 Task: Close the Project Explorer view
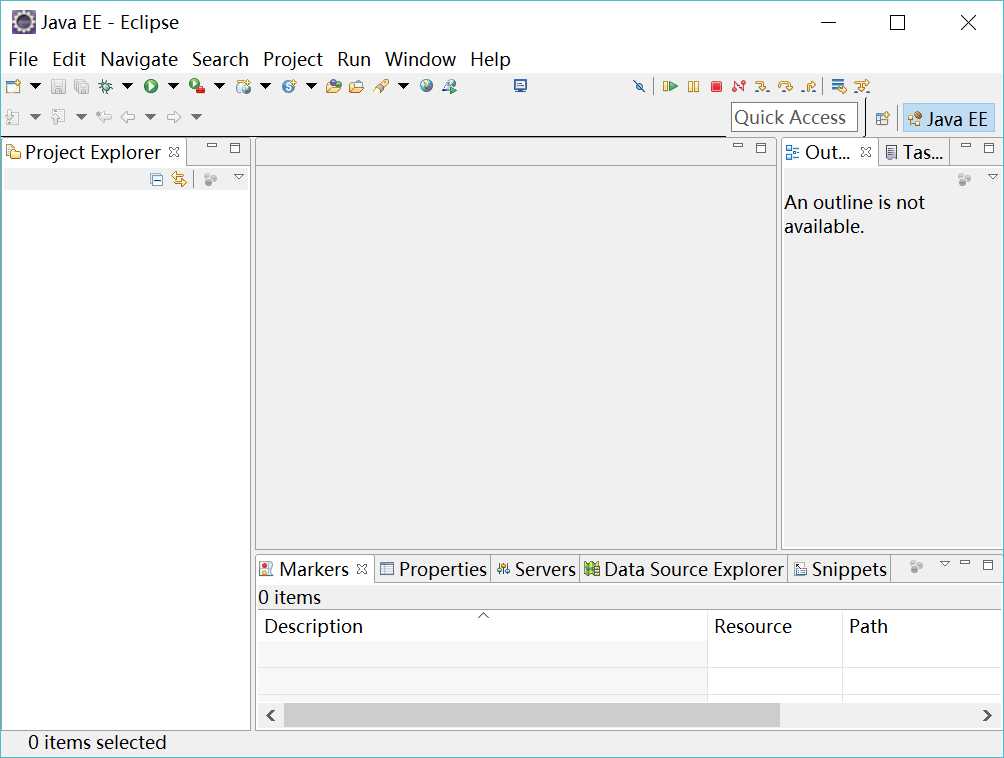(174, 152)
